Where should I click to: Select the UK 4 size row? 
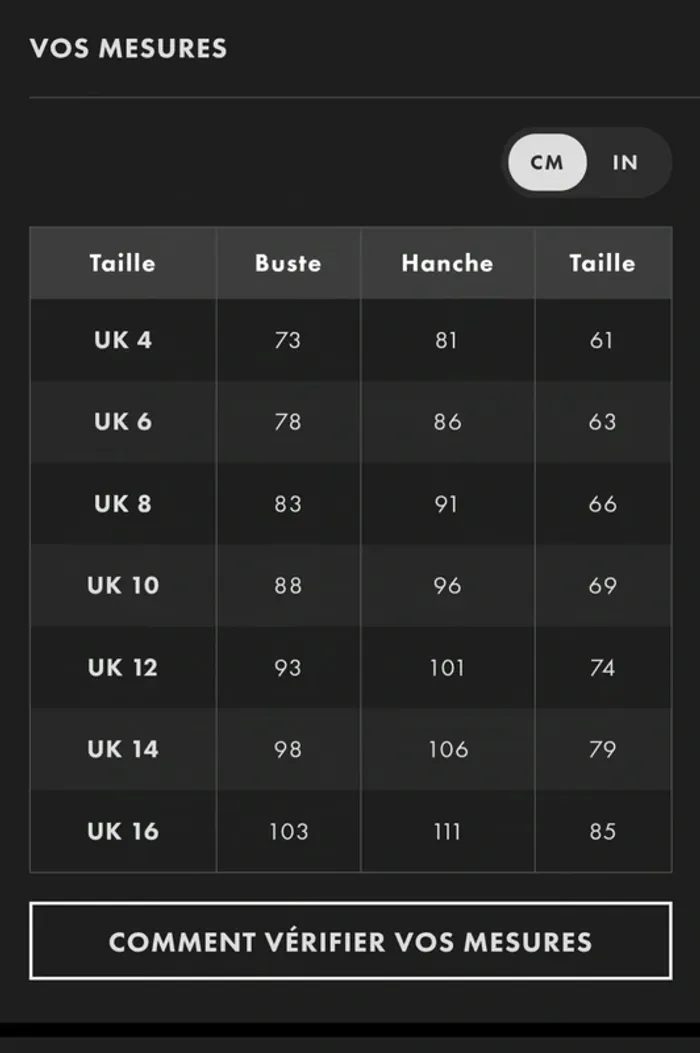pos(123,340)
